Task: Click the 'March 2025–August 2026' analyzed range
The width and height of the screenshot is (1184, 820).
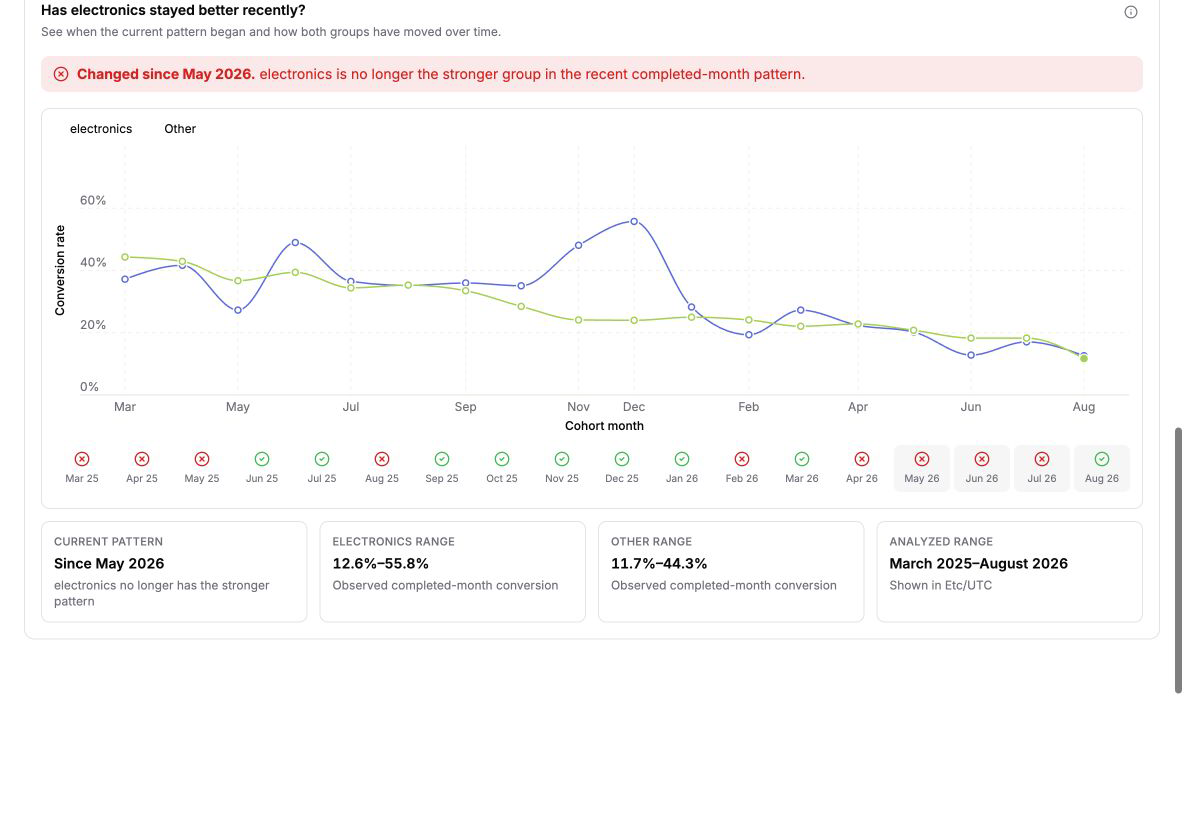Action: (979, 563)
